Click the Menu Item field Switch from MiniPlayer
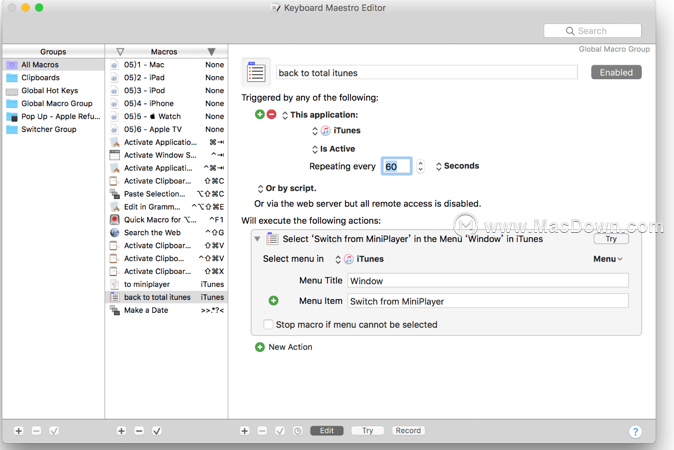This screenshot has width=674, height=450. pos(488,301)
